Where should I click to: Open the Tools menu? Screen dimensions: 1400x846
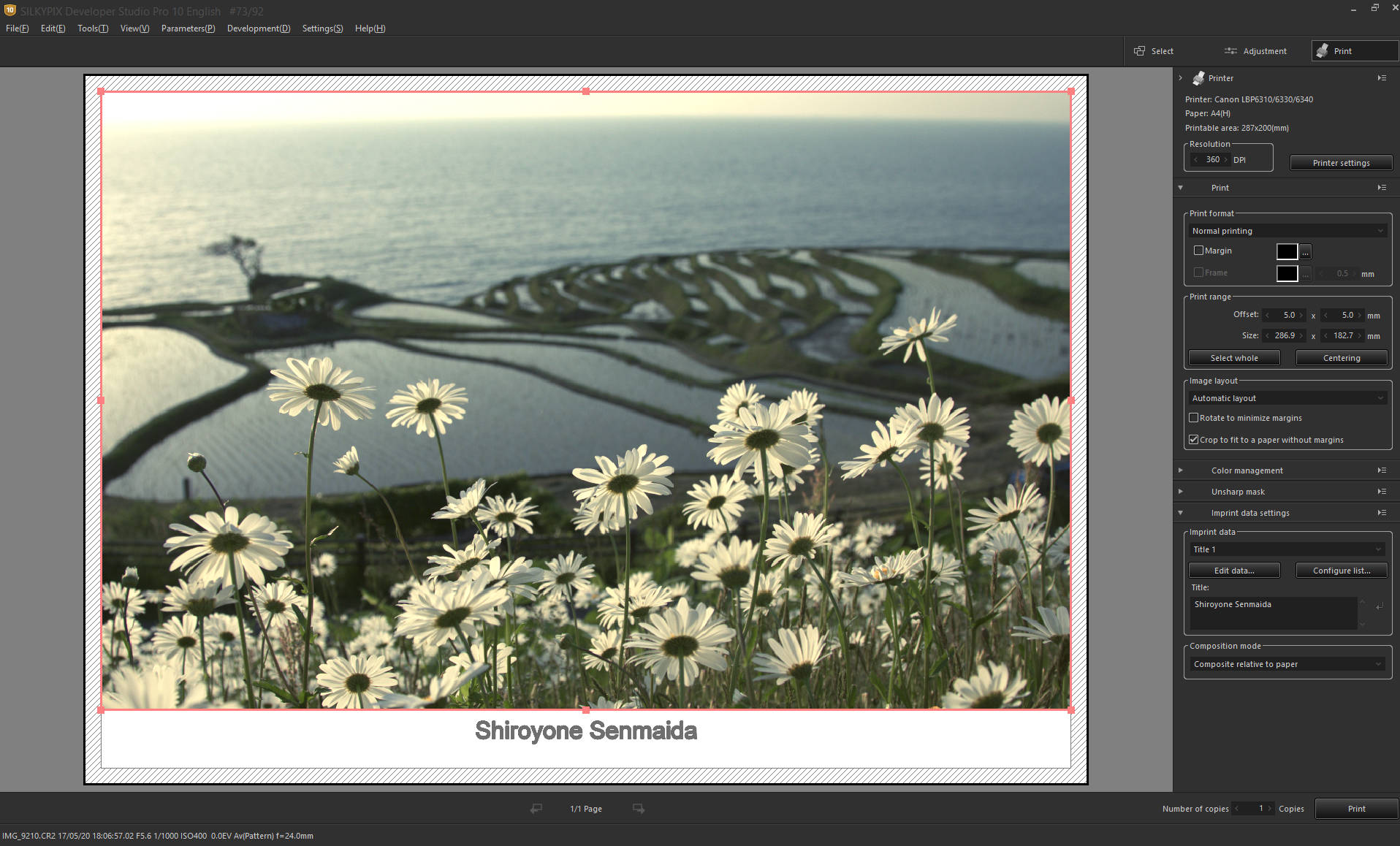[x=93, y=28]
